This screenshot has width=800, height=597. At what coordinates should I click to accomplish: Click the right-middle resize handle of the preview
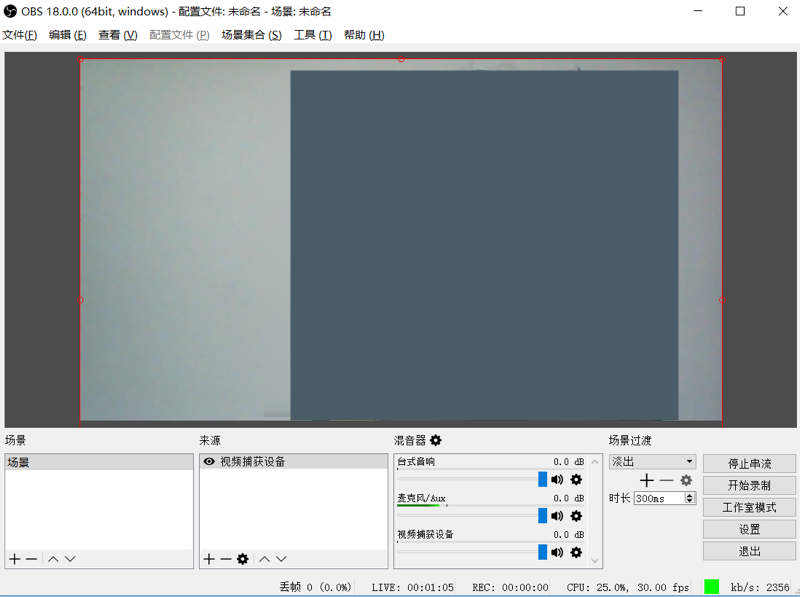(722, 300)
